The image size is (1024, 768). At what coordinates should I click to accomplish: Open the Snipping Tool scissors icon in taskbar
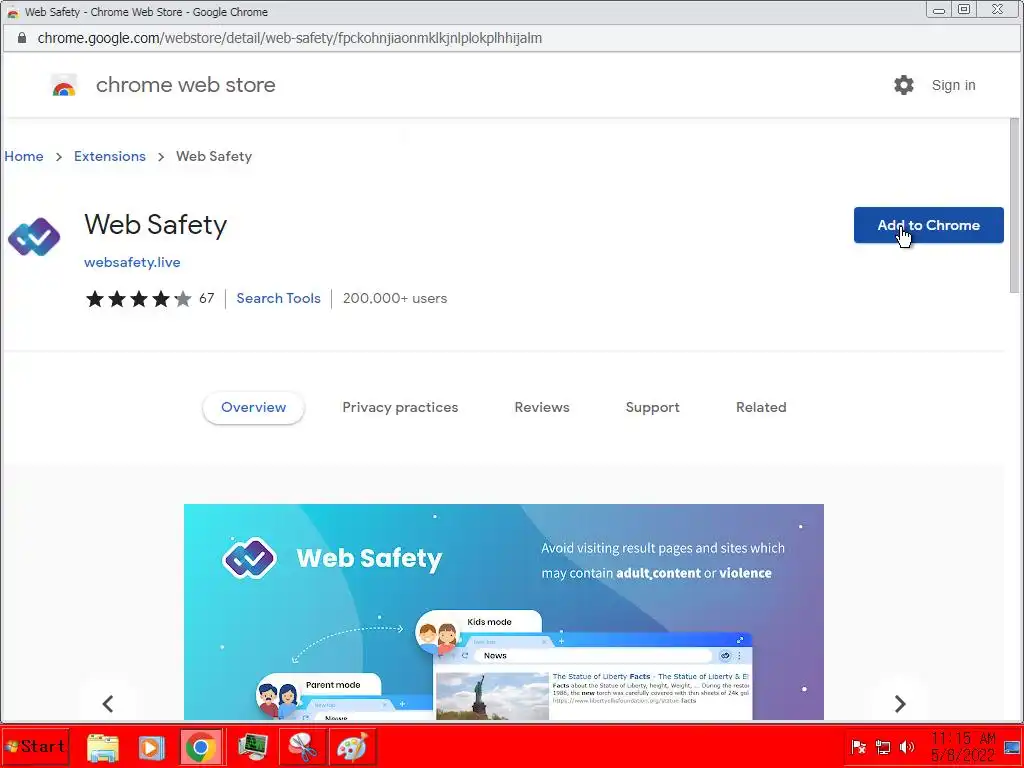tap(303, 746)
